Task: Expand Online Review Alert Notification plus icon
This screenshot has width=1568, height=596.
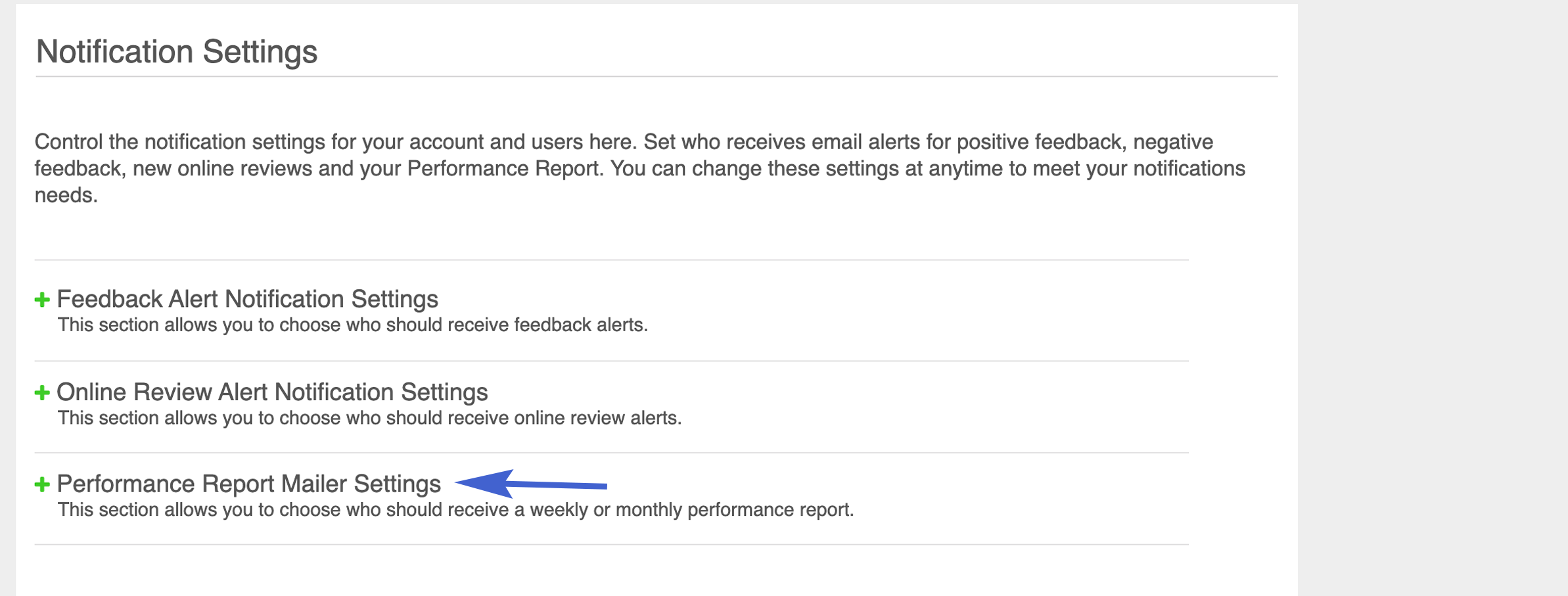Action: pyautogui.click(x=42, y=393)
